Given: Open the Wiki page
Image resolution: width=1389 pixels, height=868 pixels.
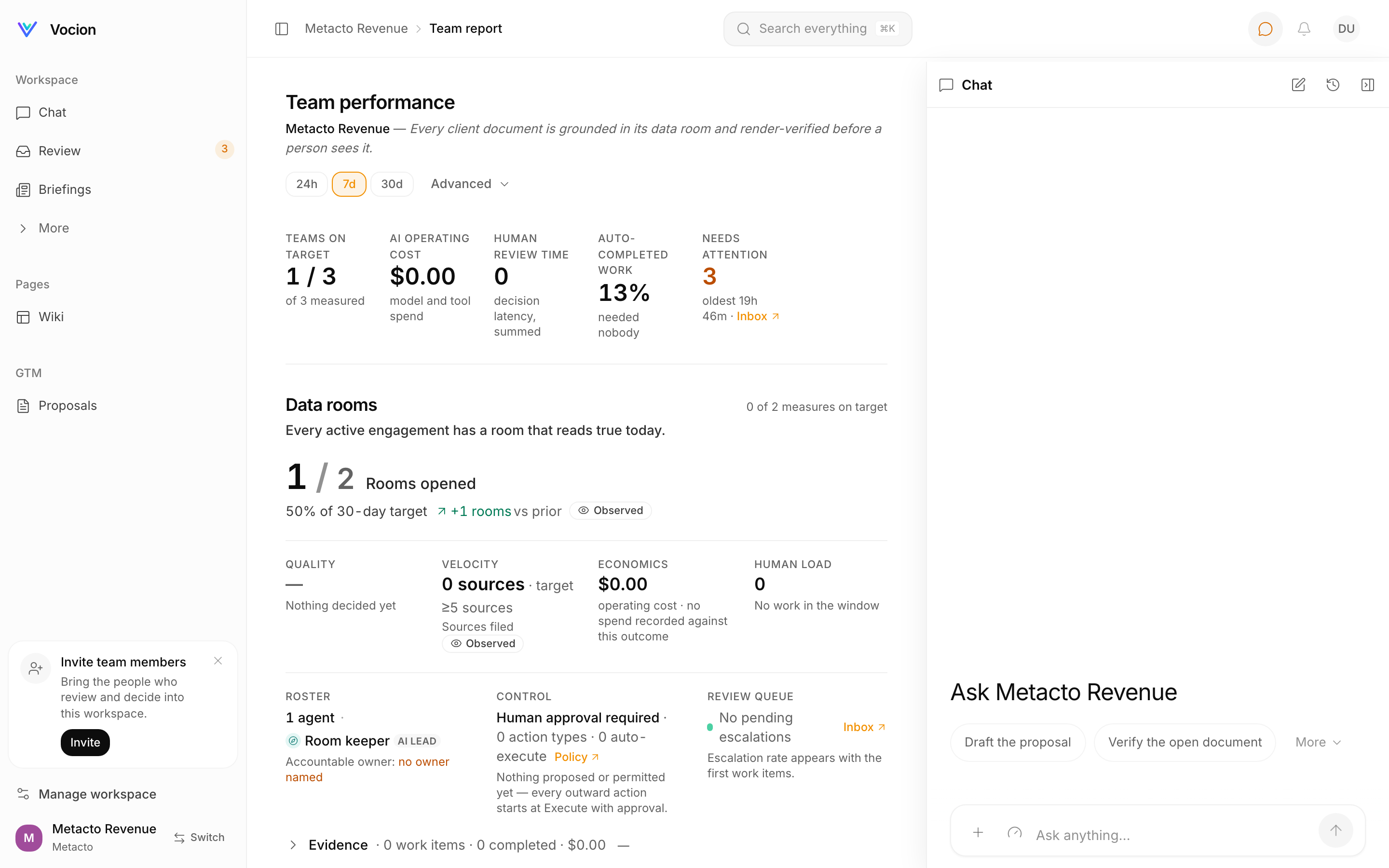Looking at the screenshot, I should (123, 317).
